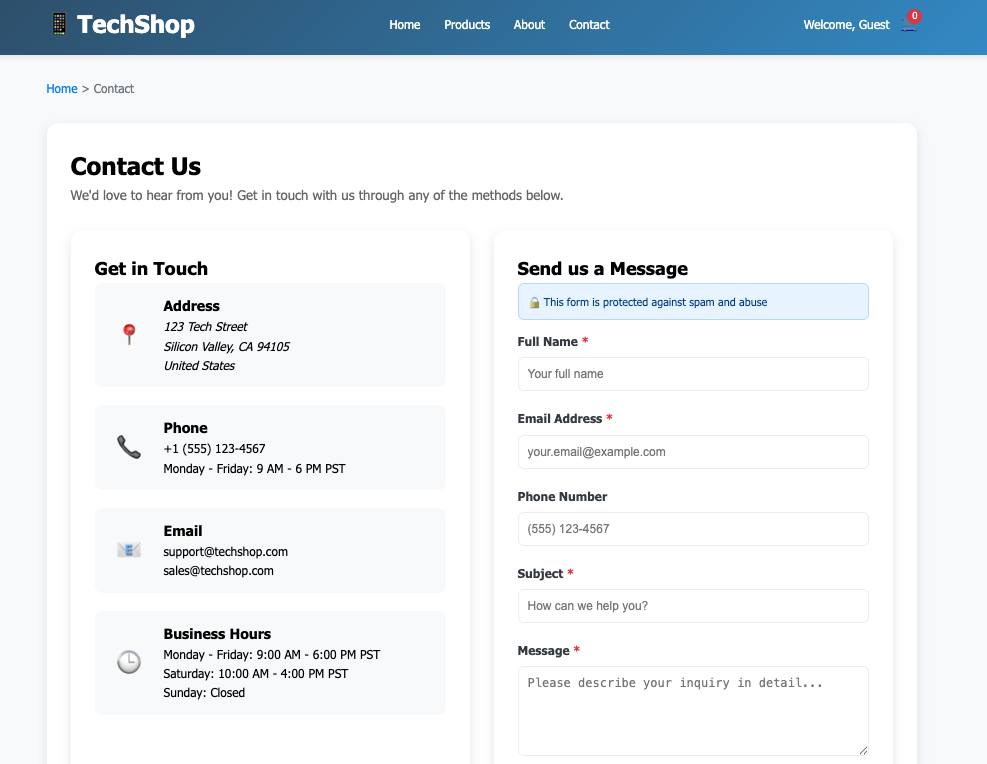Grab the Message box resize handle
The height and width of the screenshot is (764, 987).
pyautogui.click(x=863, y=750)
